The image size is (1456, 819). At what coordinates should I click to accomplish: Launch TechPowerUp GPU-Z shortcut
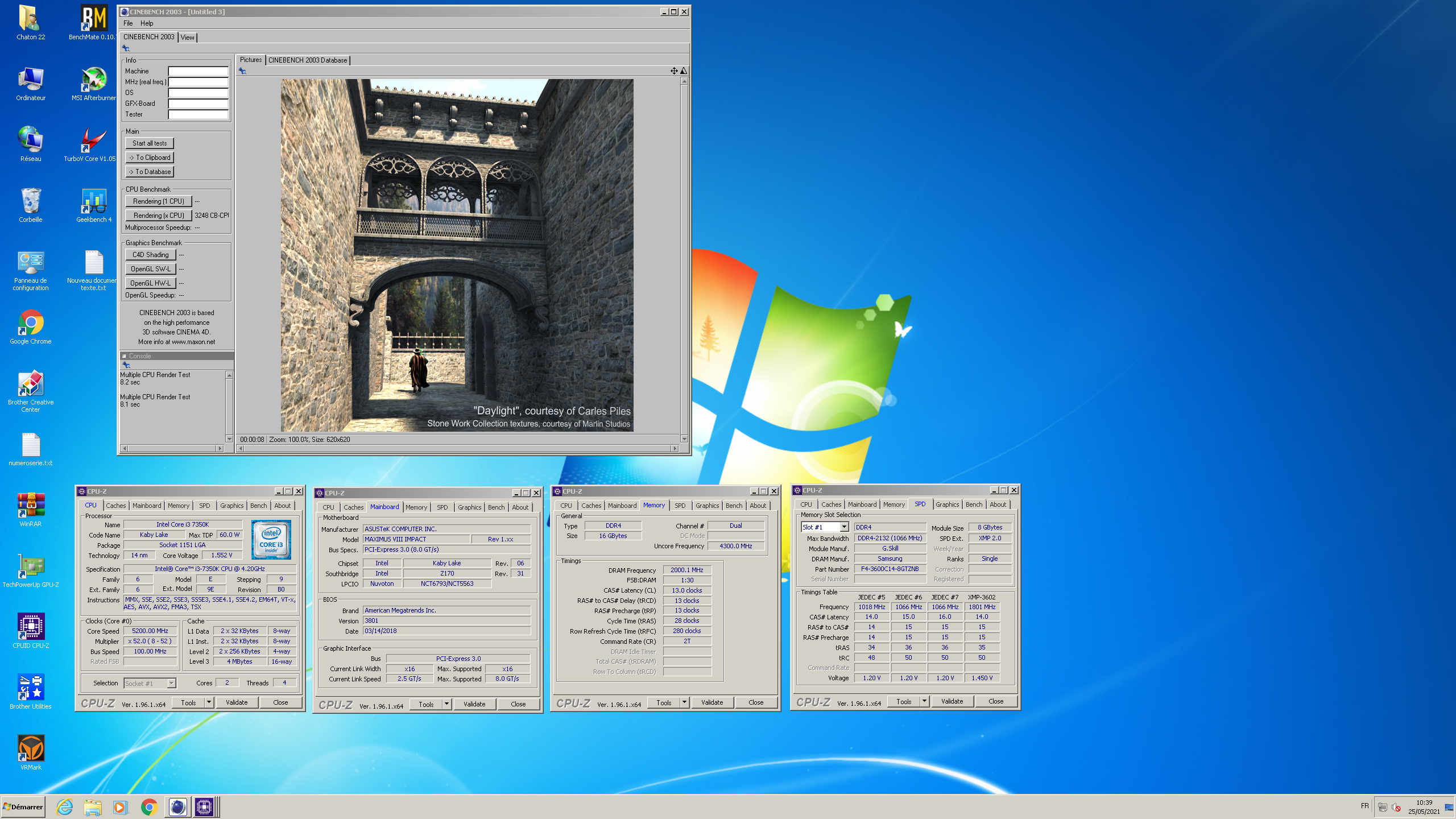click(x=30, y=570)
